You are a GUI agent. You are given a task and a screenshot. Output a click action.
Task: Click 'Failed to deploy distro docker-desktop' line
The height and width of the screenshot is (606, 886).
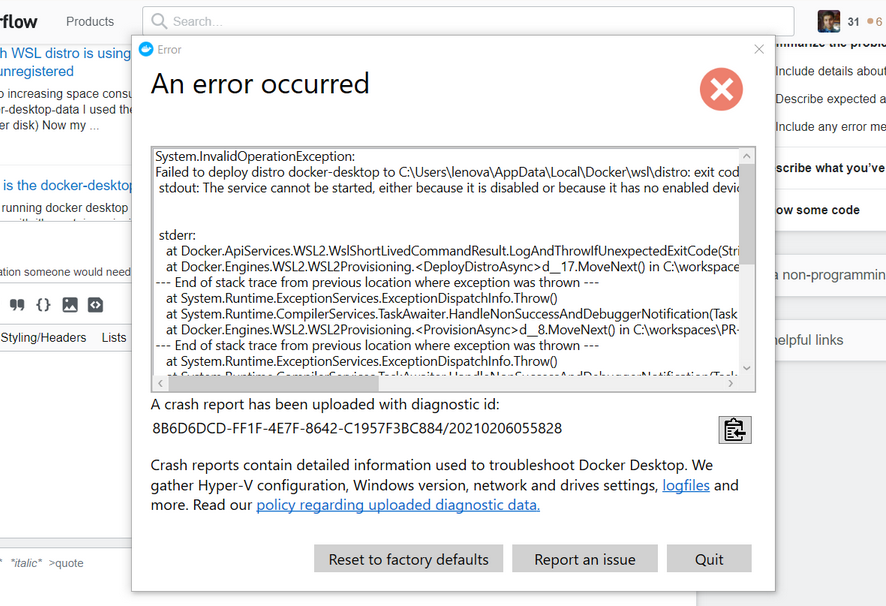click(447, 172)
